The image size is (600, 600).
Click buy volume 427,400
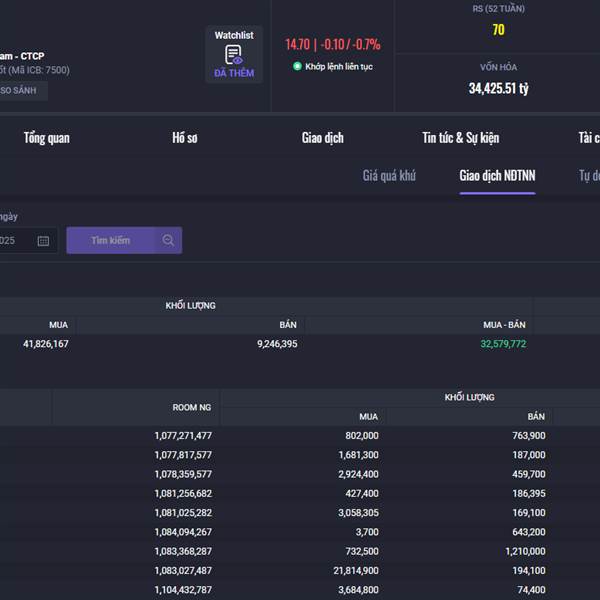pos(362,494)
